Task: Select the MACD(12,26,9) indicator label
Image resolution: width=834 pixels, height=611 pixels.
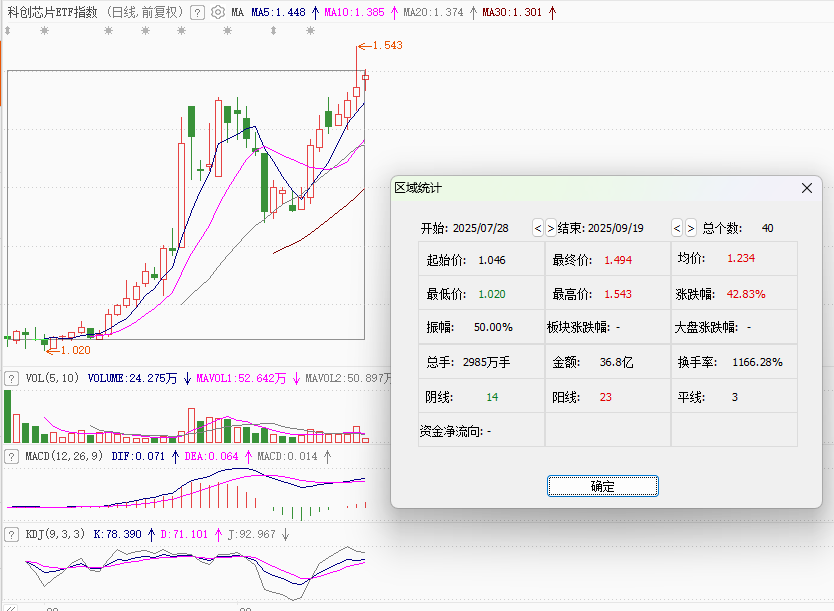Action: (x=64, y=456)
